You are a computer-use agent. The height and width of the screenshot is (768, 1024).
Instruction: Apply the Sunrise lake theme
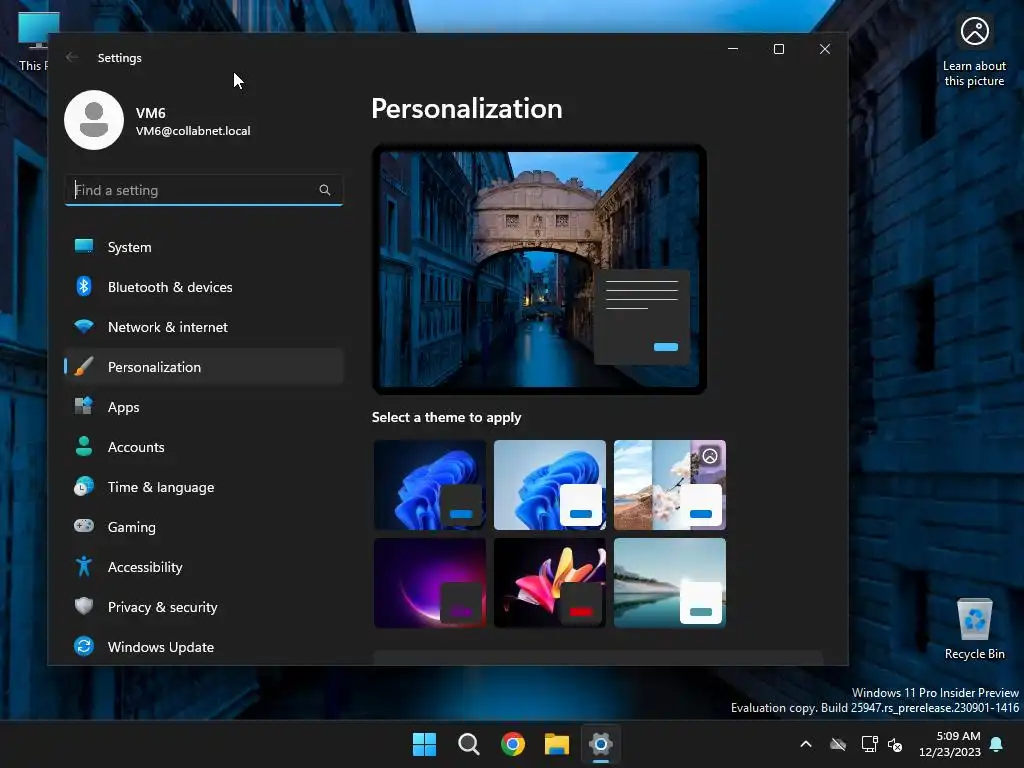coord(670,583)
